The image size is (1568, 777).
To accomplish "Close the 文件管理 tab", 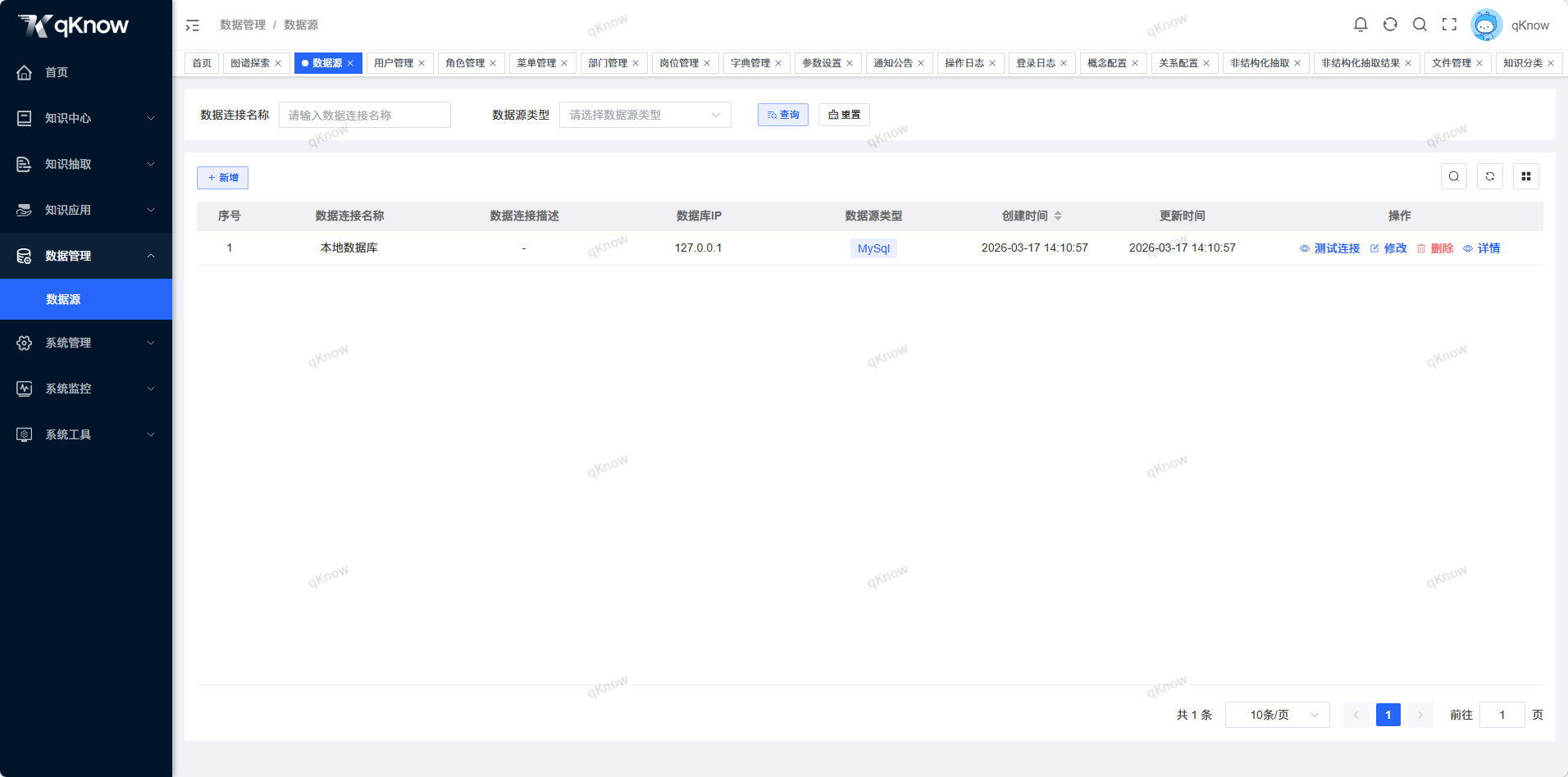I will [1479, 63].
